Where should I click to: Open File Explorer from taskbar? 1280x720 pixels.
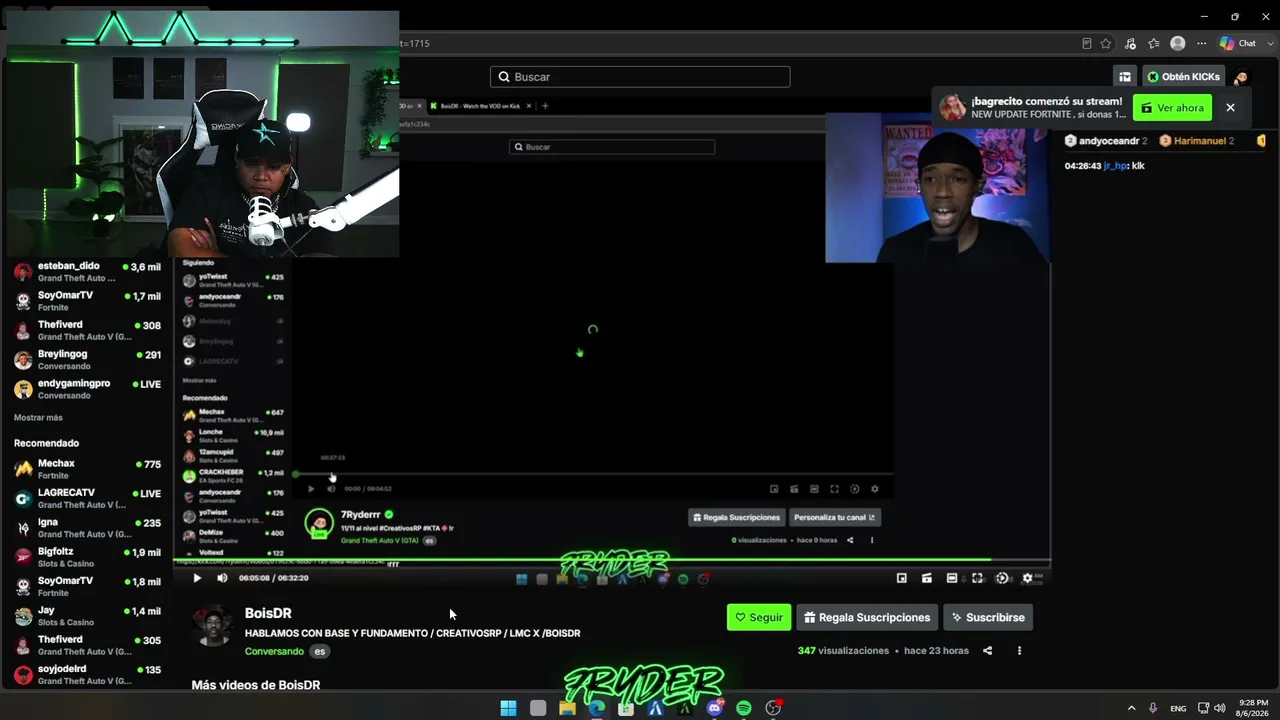(567, 708)
